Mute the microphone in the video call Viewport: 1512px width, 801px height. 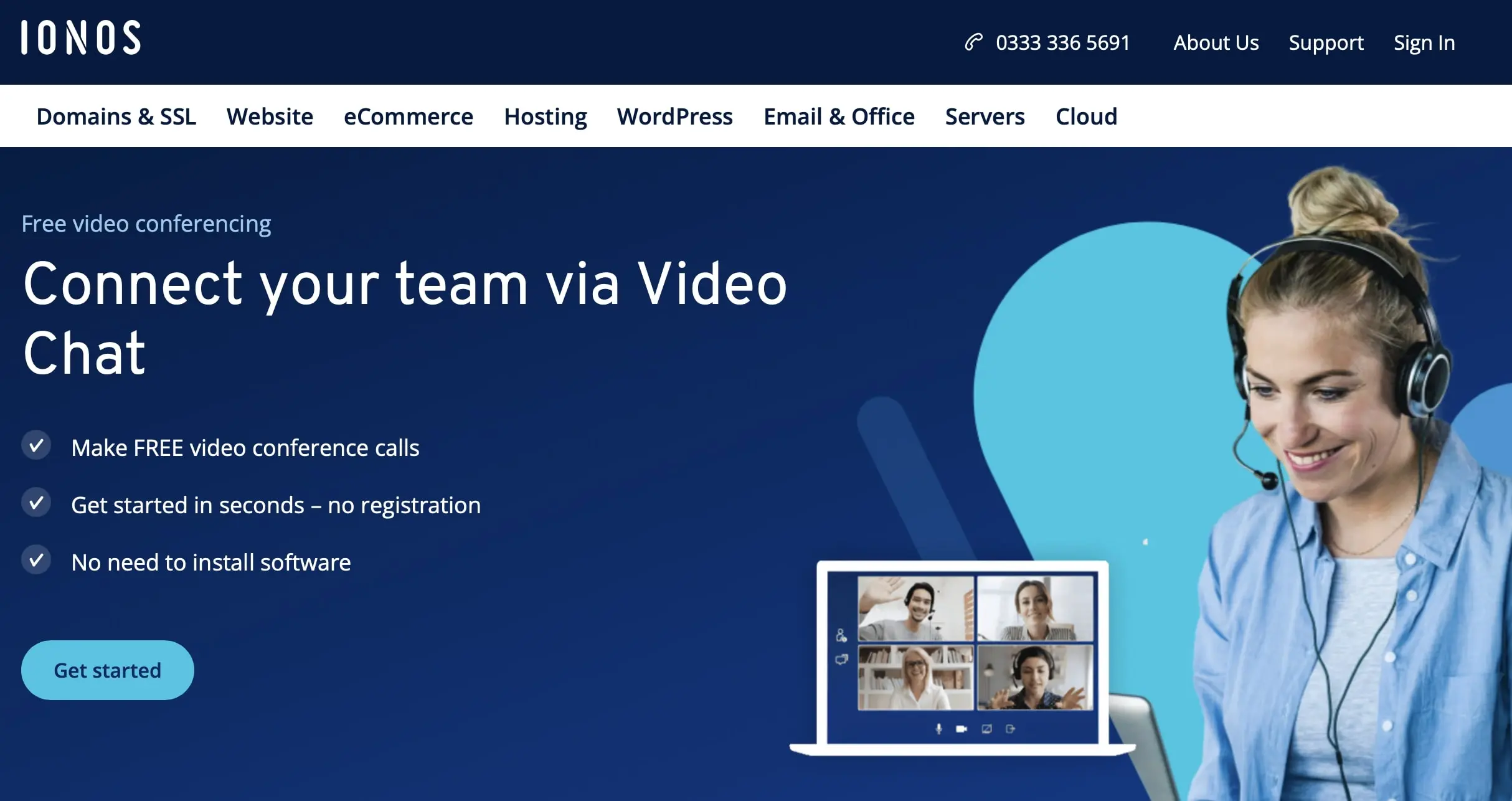pyautogui.click(x=939, y=730)
